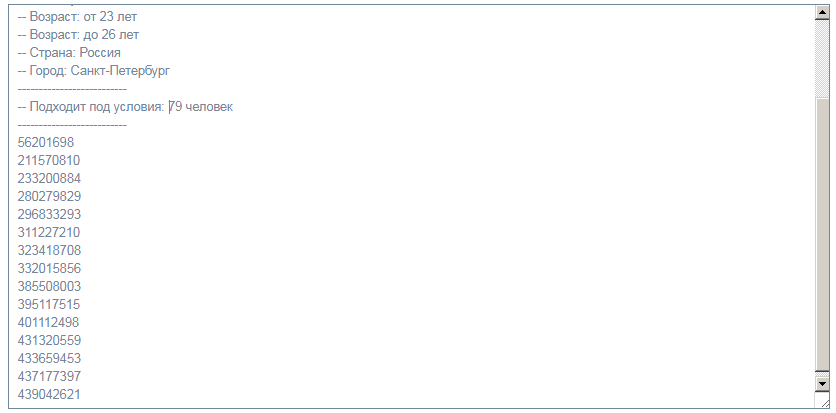The image size is (836, 413).
Task: Click on ID 332015856
Action: point(49,268)
